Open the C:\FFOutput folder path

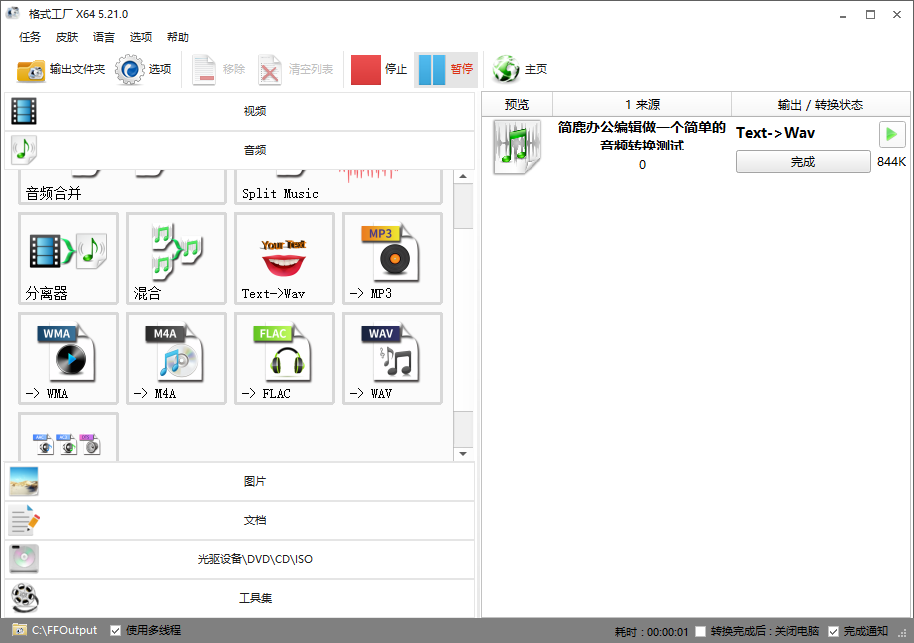55,630
